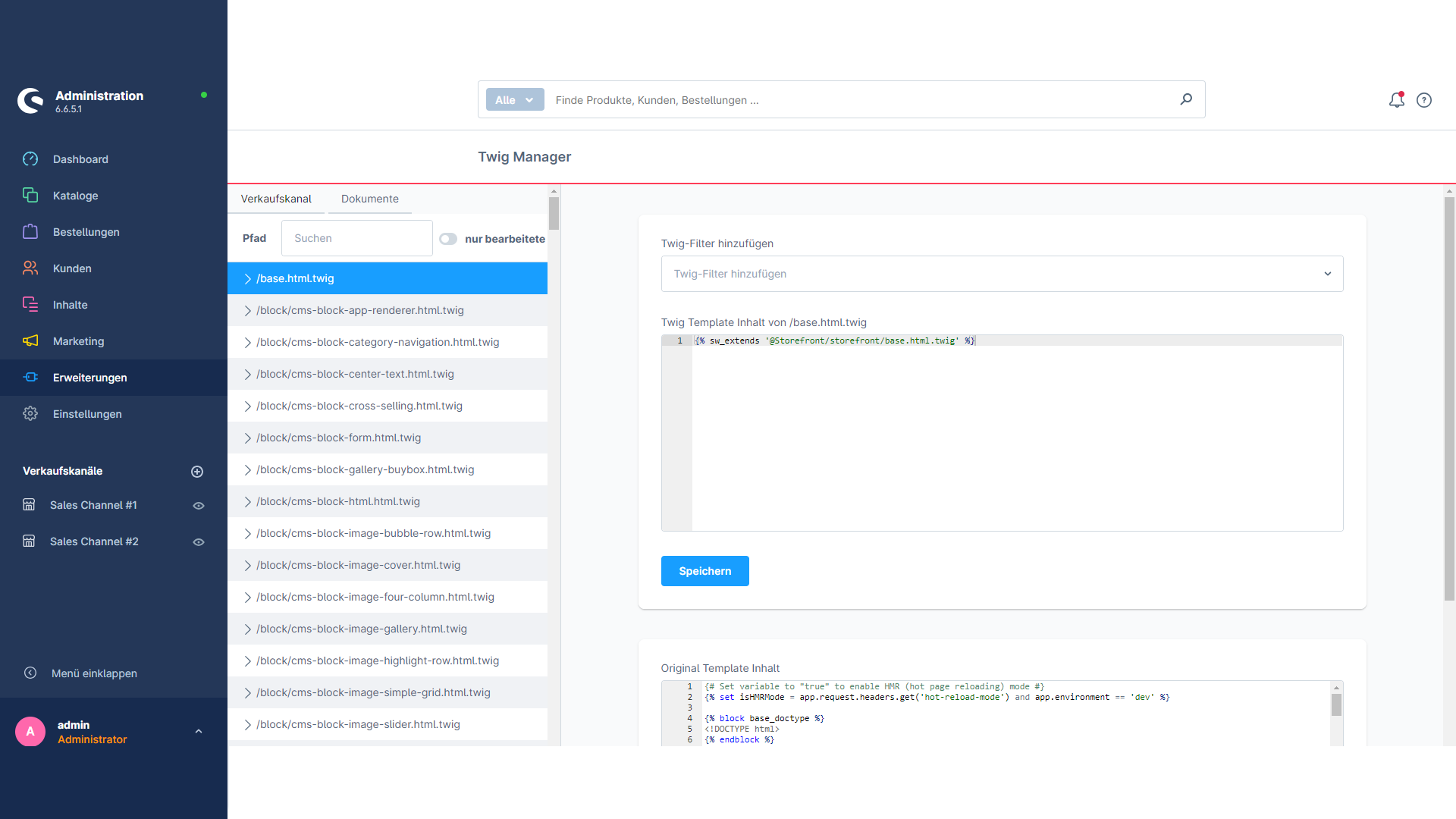Screen dimensions: 1456x819
Task: Toggle visibility eye for Sales Channel #1
Action: 199,506
